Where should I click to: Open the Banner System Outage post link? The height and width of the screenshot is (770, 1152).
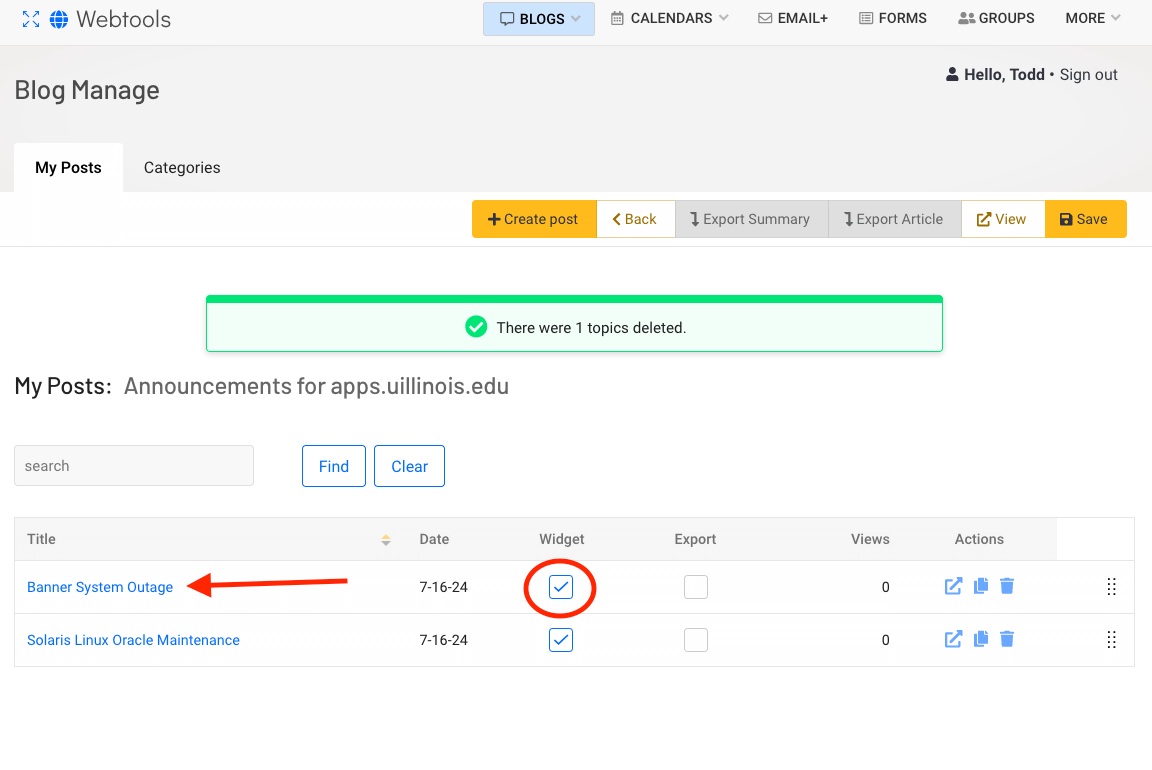(100, 587)
